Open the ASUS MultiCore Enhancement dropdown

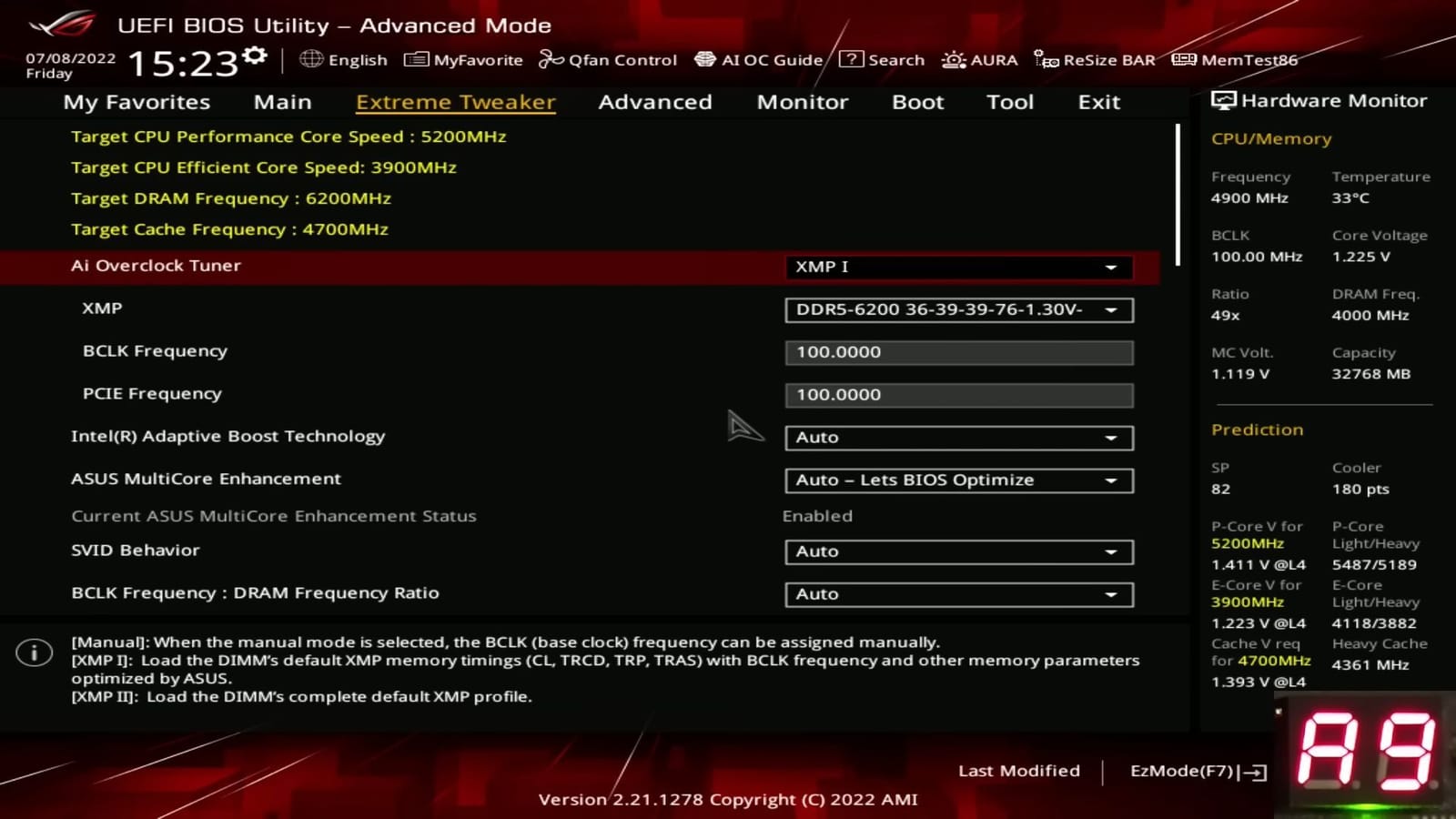pyautogui.click(x=958, y=480)
